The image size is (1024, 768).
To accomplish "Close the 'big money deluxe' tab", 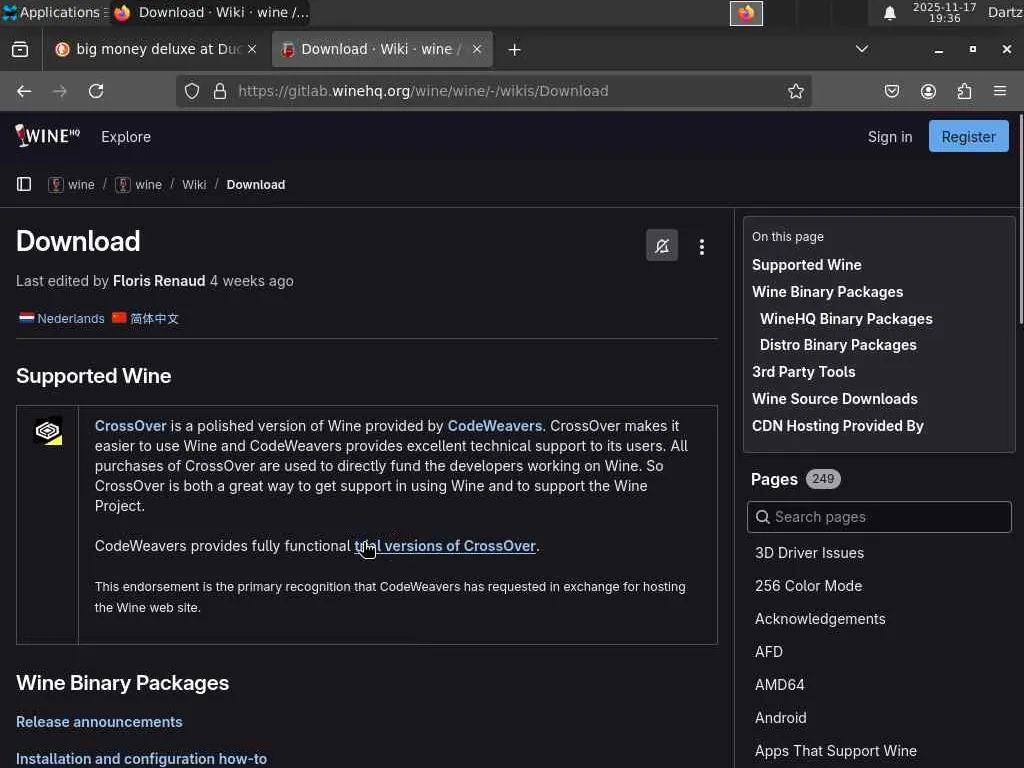I will tap(252, 49).
